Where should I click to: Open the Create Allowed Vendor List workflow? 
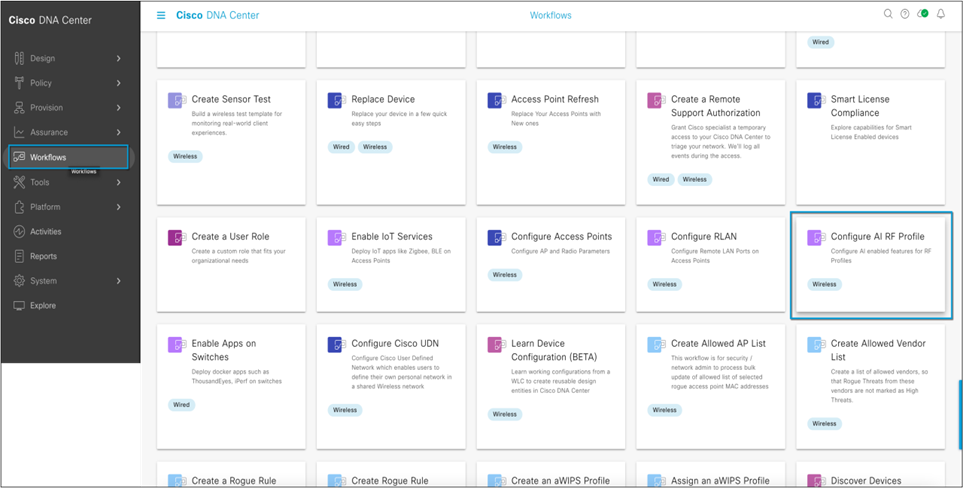click(870, 387)
